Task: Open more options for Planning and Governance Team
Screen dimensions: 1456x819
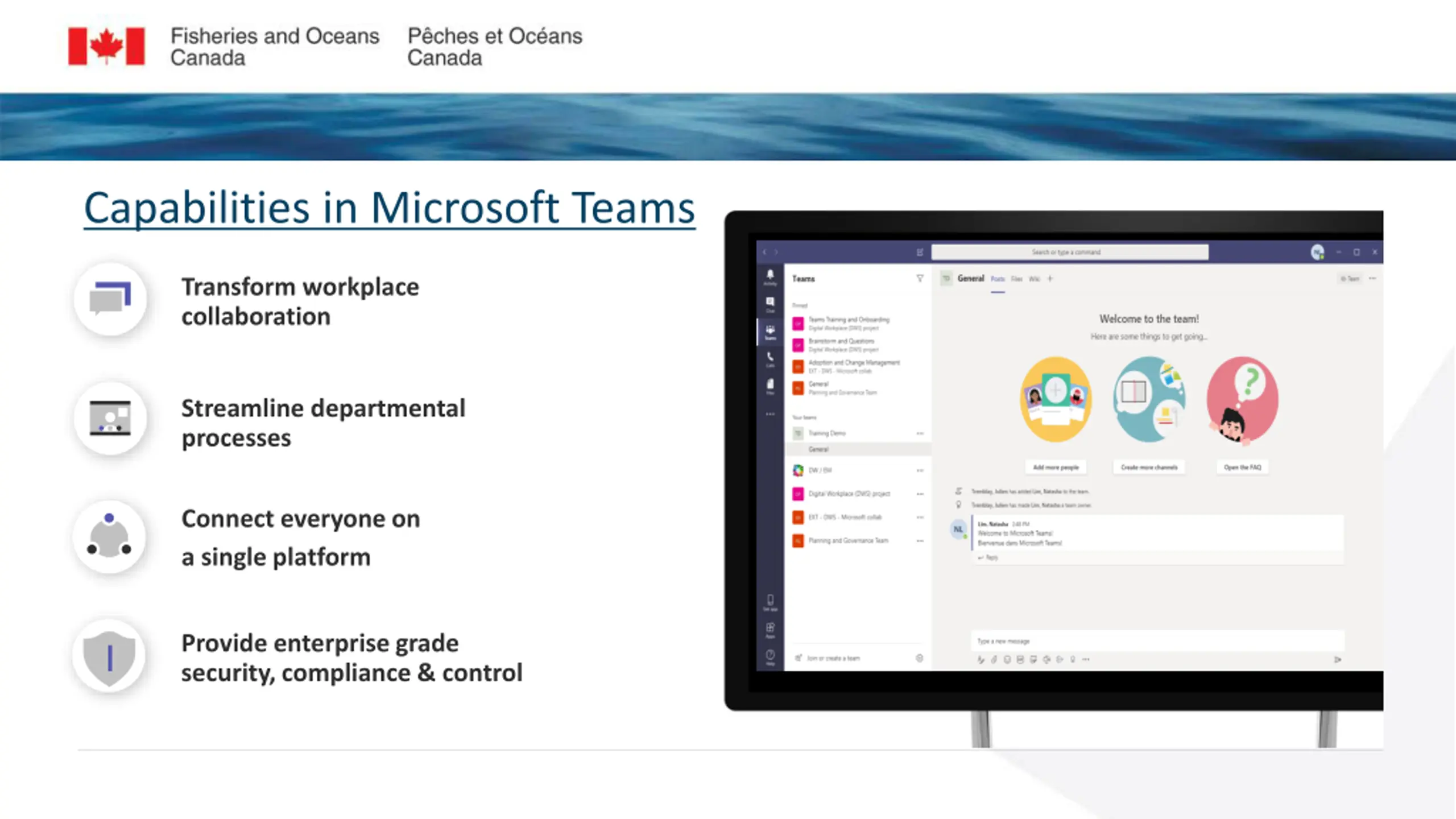Action: pos(920,540)
